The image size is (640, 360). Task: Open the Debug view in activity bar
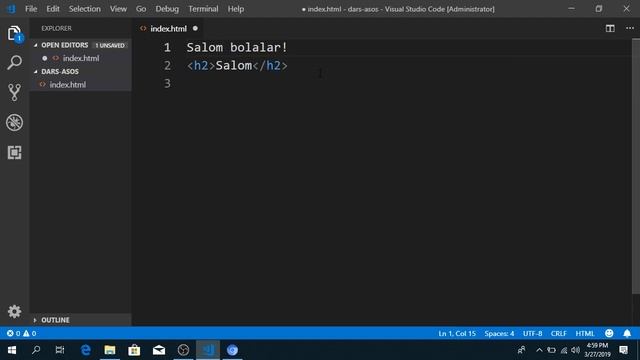[14, 122]
